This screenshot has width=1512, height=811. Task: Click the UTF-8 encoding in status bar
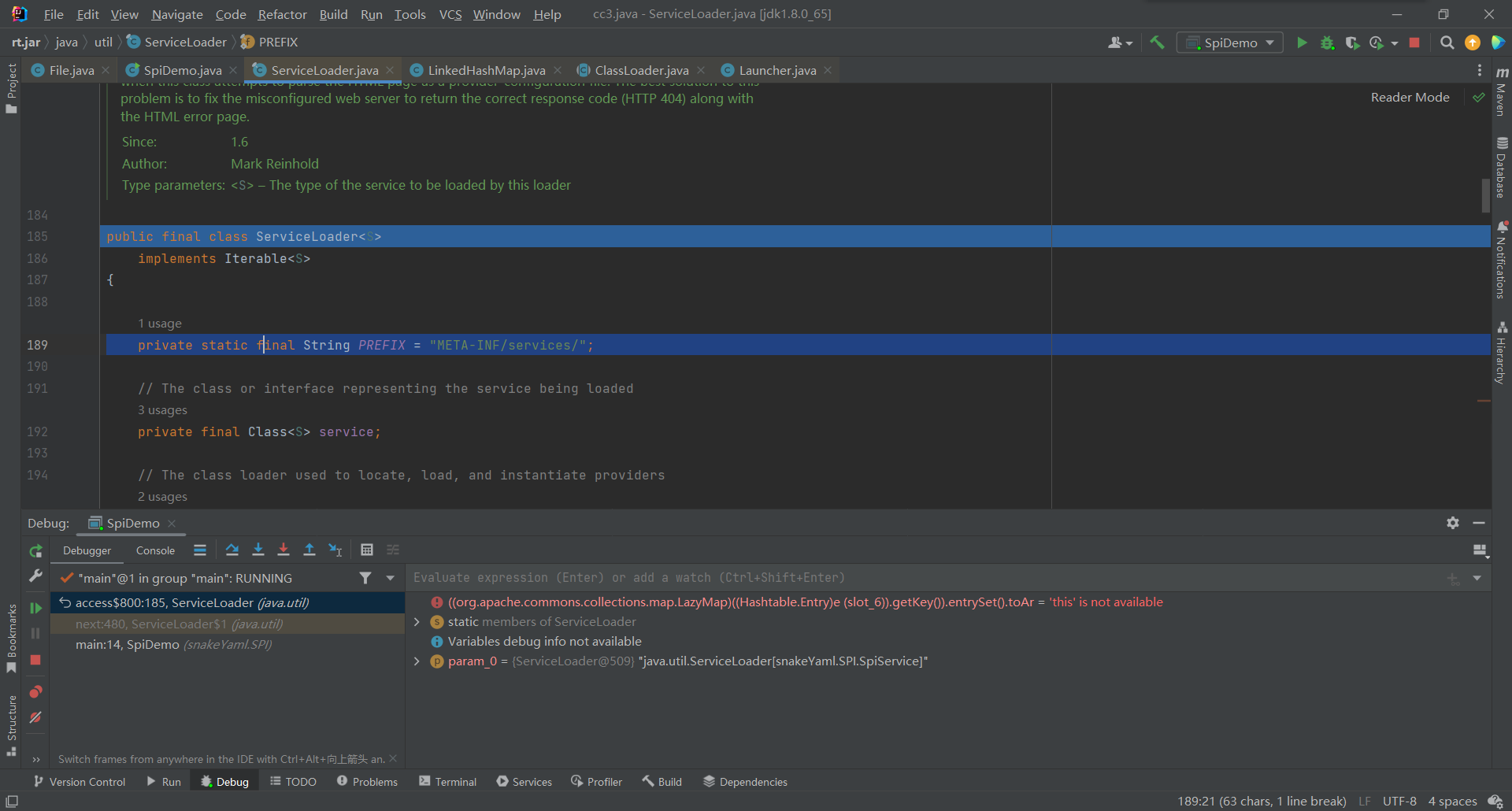tap(1399, 801)
